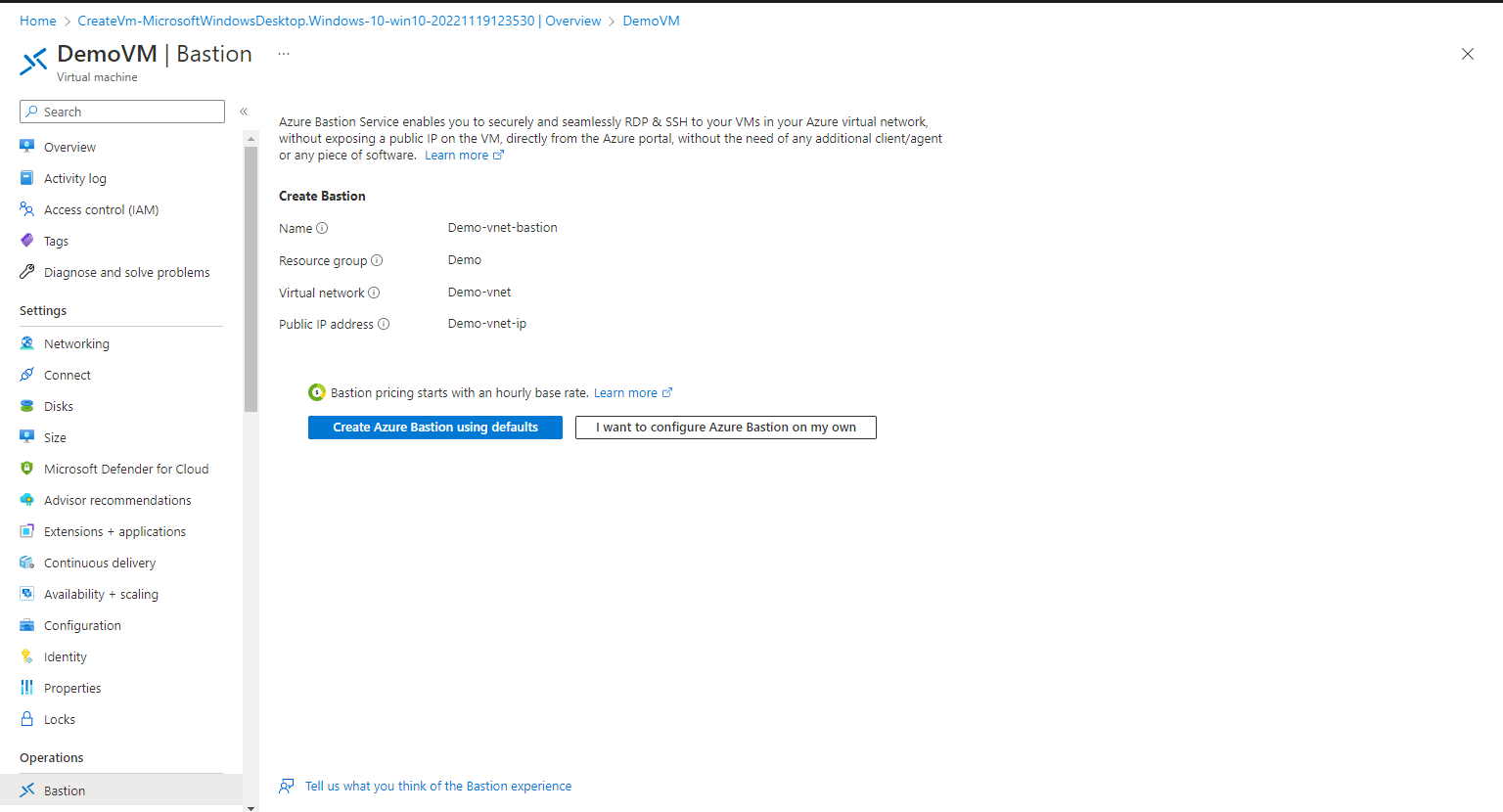Close the Bastion blade with X

pos(1468,54)
